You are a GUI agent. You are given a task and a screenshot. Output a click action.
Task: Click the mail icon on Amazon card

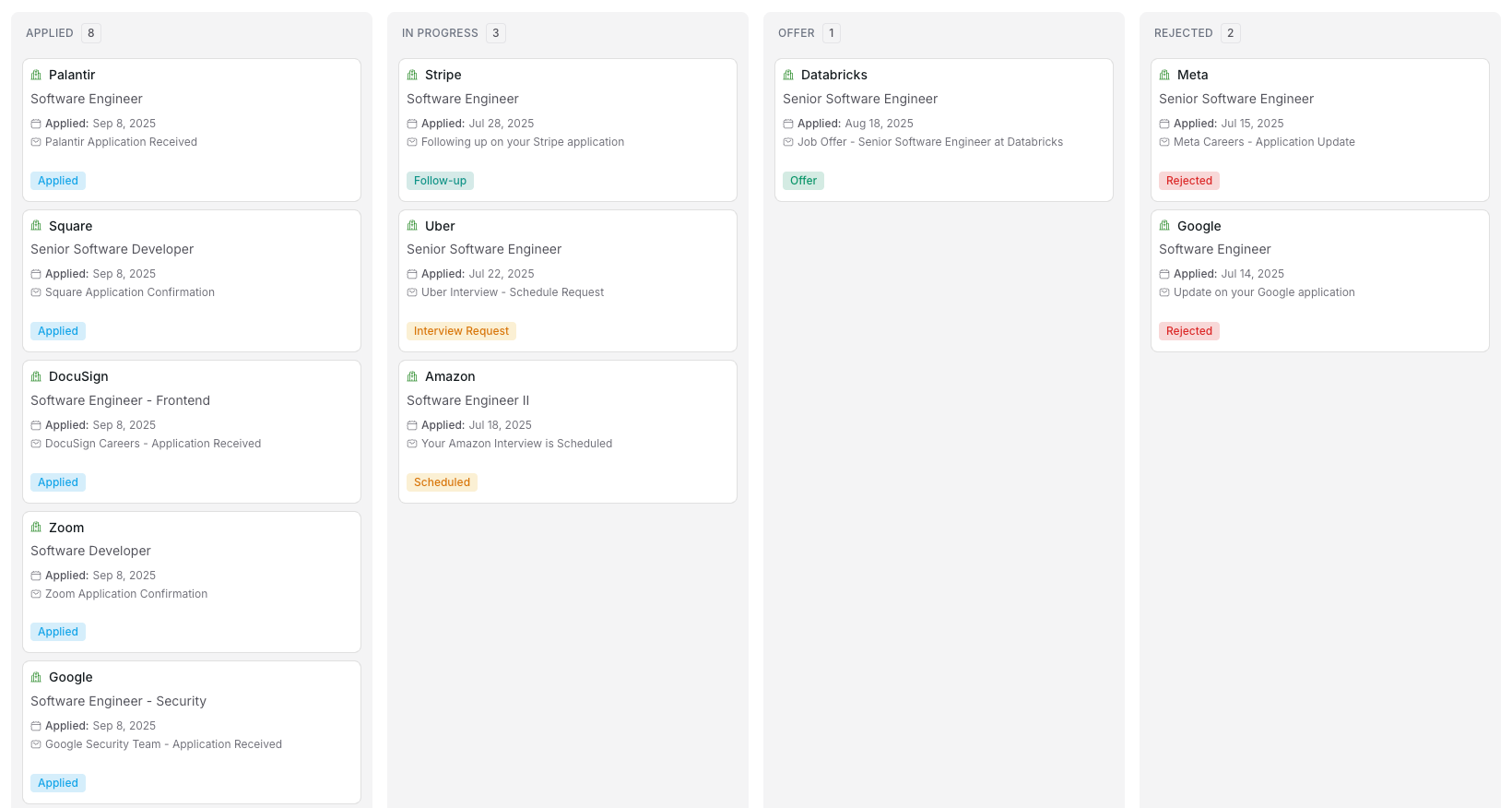click(x=412, y=444)
